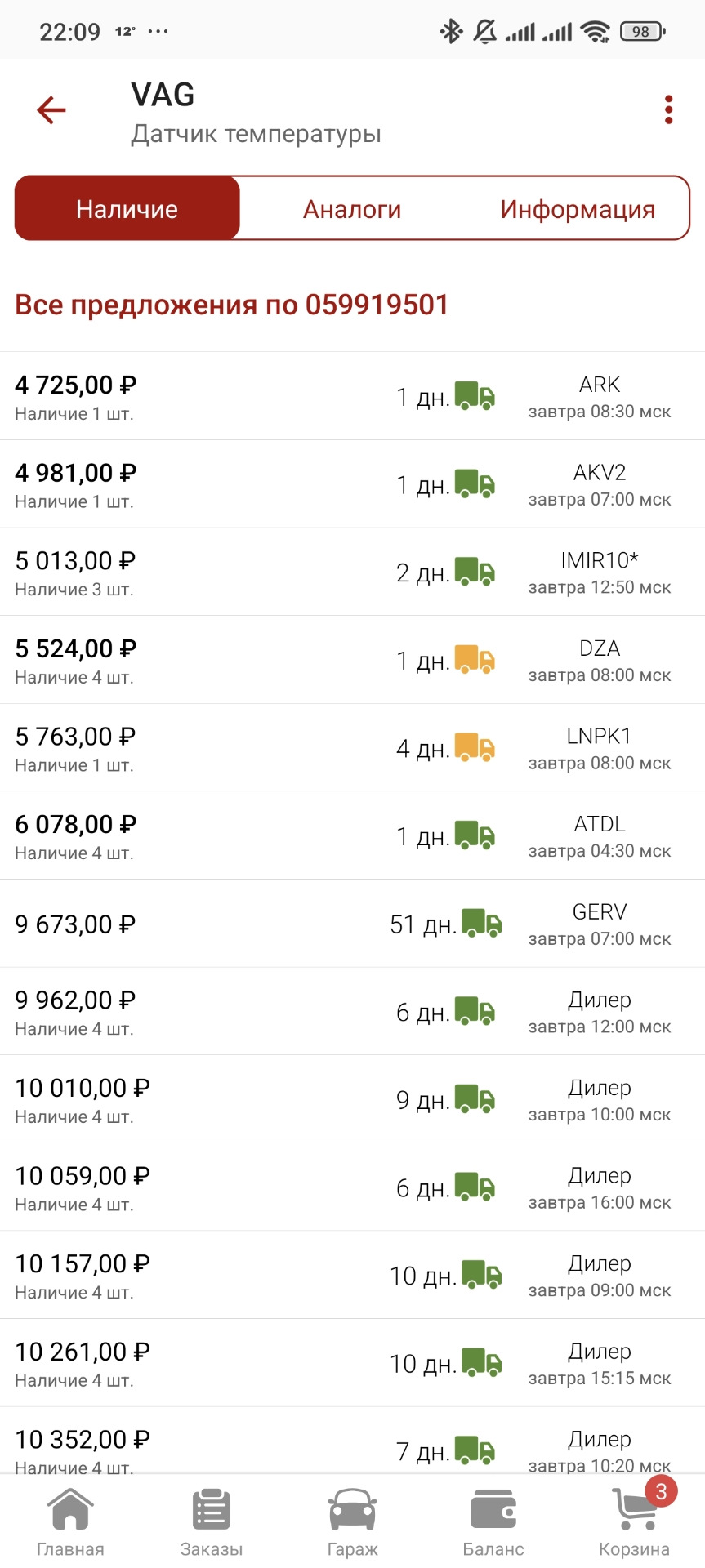Open the three-dot overflow menu
Image resolution: width=705 pixels, height=1568 pixels.
click(x=668, y=110)
